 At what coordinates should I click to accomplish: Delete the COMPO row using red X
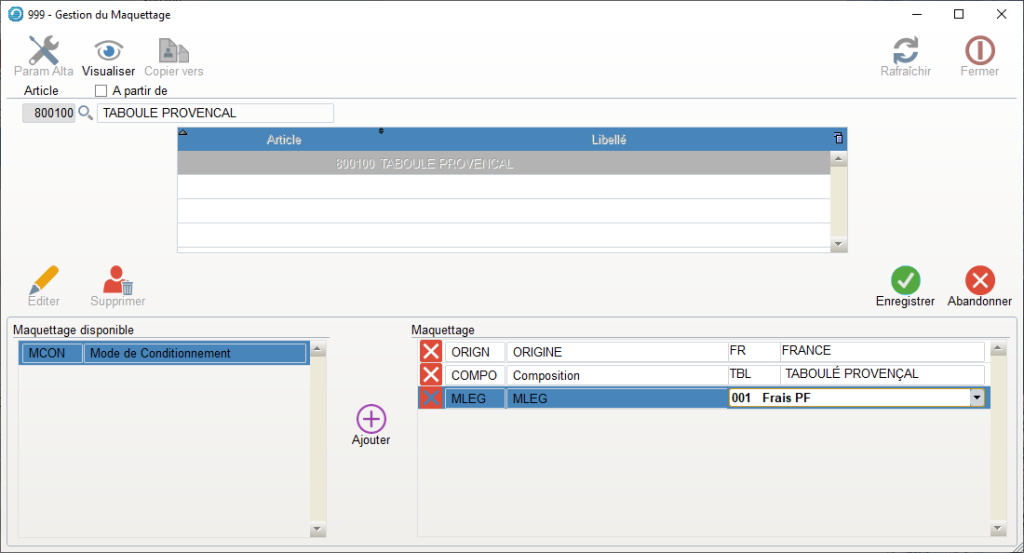coord(430,374)
